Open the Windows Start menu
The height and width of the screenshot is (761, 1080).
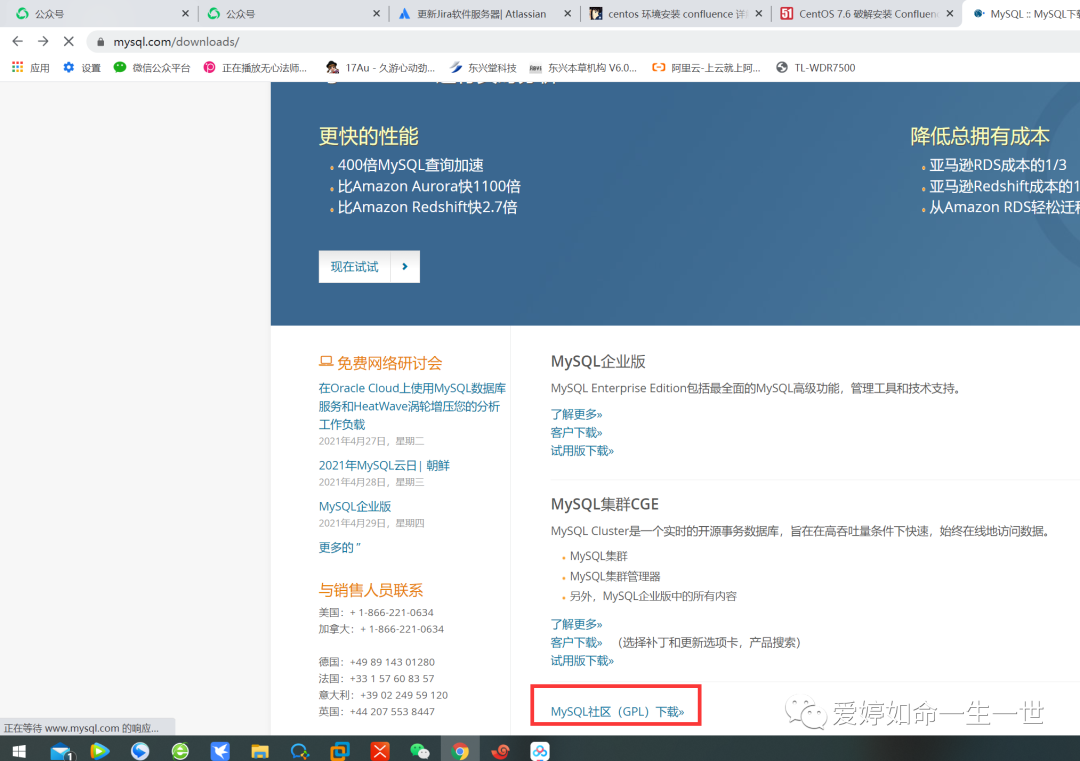click(19, 751)
